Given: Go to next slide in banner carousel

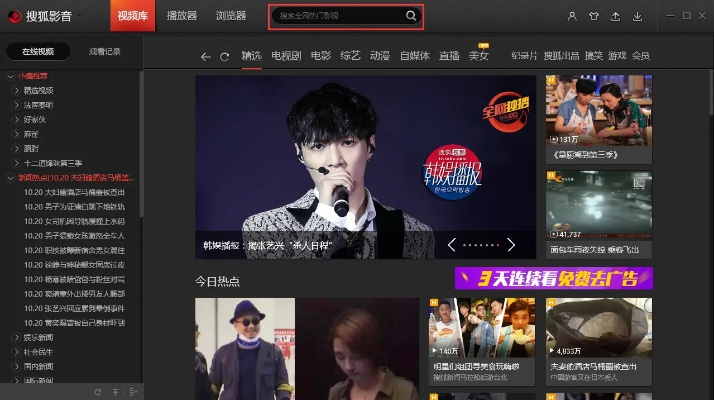Looking at the screenshot, I should click(x=511, y=244).
